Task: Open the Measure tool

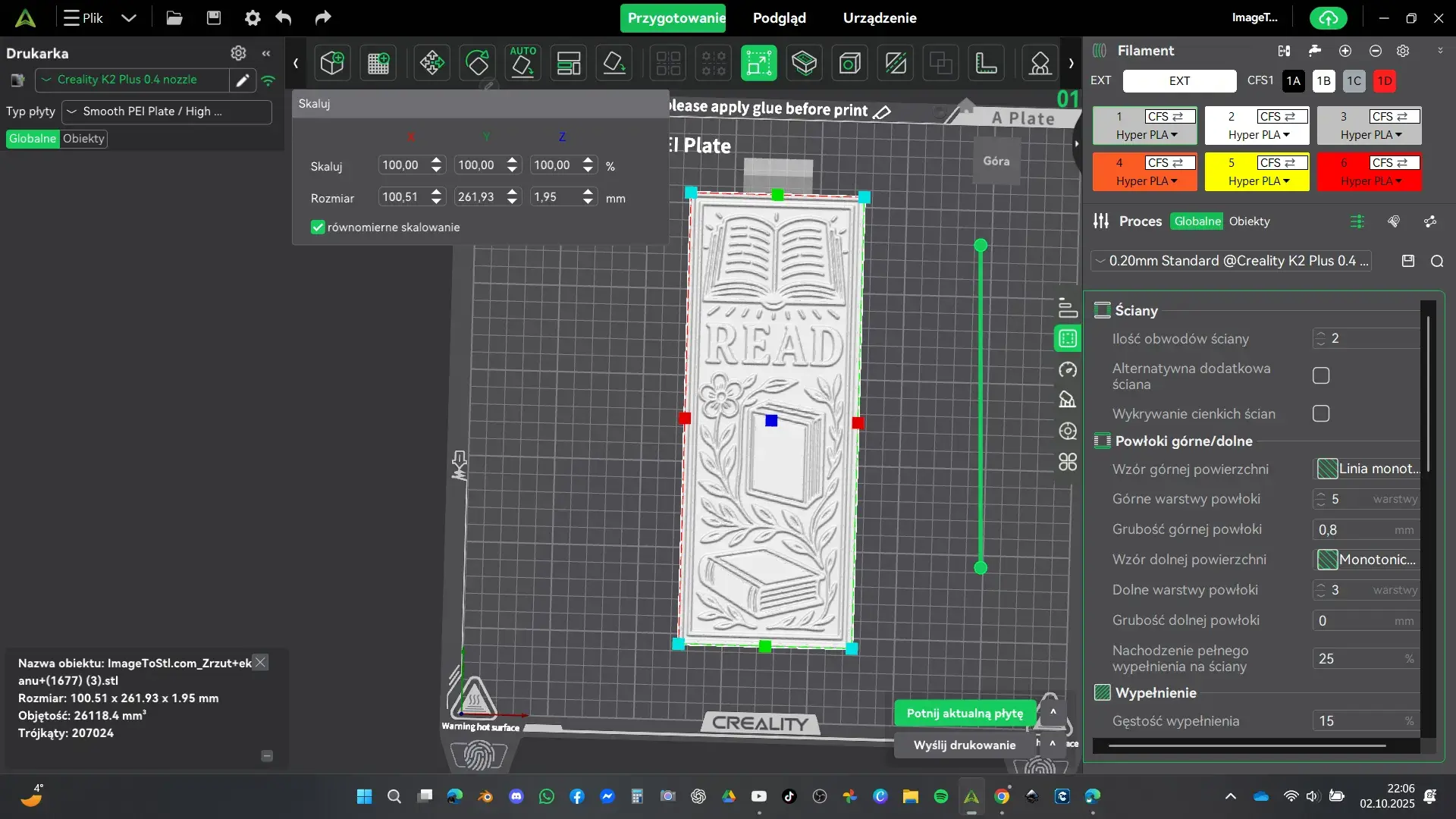Action: (986, 63)
